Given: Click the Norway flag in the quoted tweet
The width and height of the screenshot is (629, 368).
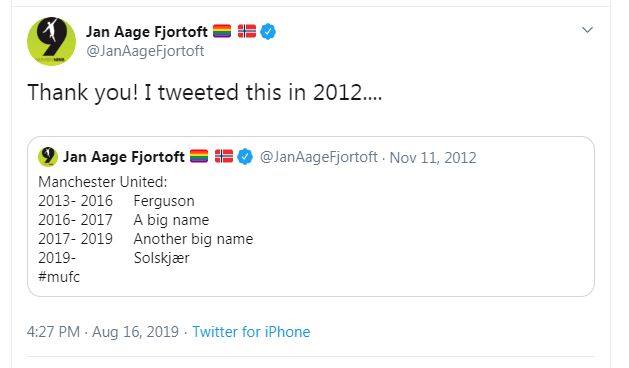Looking at the screenshot, I should 224,156.
